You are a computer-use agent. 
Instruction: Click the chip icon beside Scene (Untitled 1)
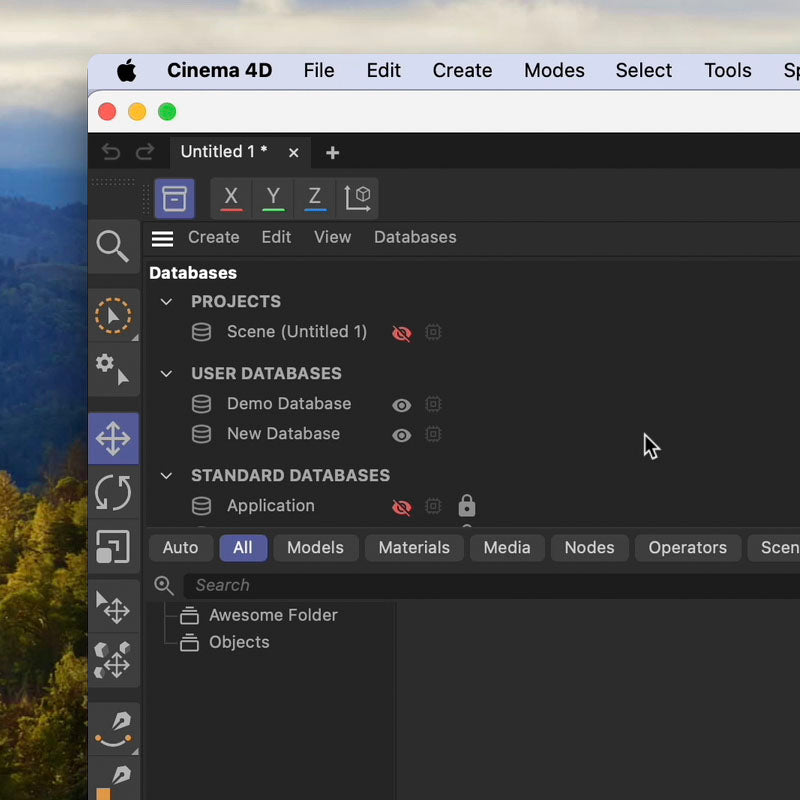(x=433, y=332)
